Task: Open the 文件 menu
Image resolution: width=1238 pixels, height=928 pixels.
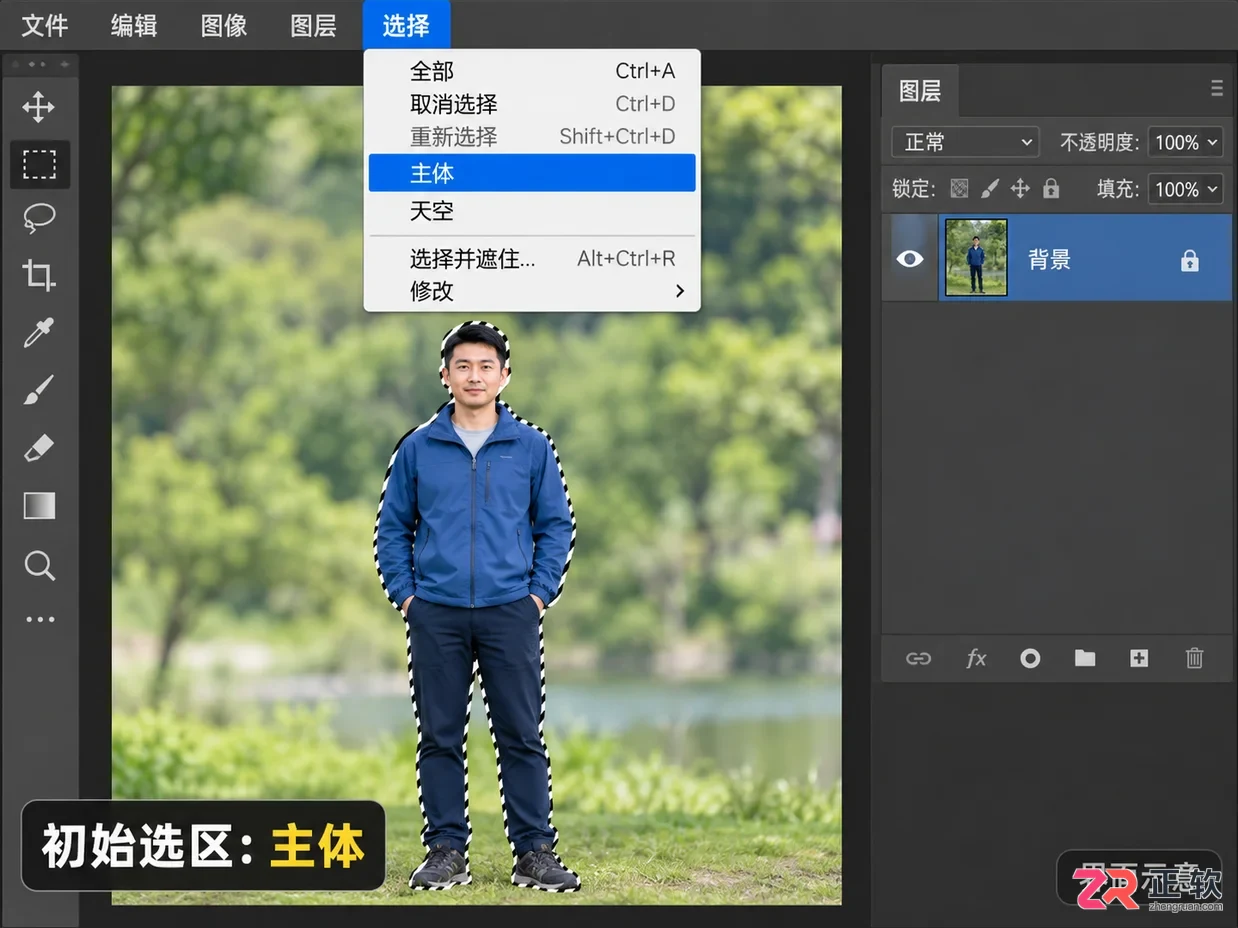Action: tap(45, 25)
